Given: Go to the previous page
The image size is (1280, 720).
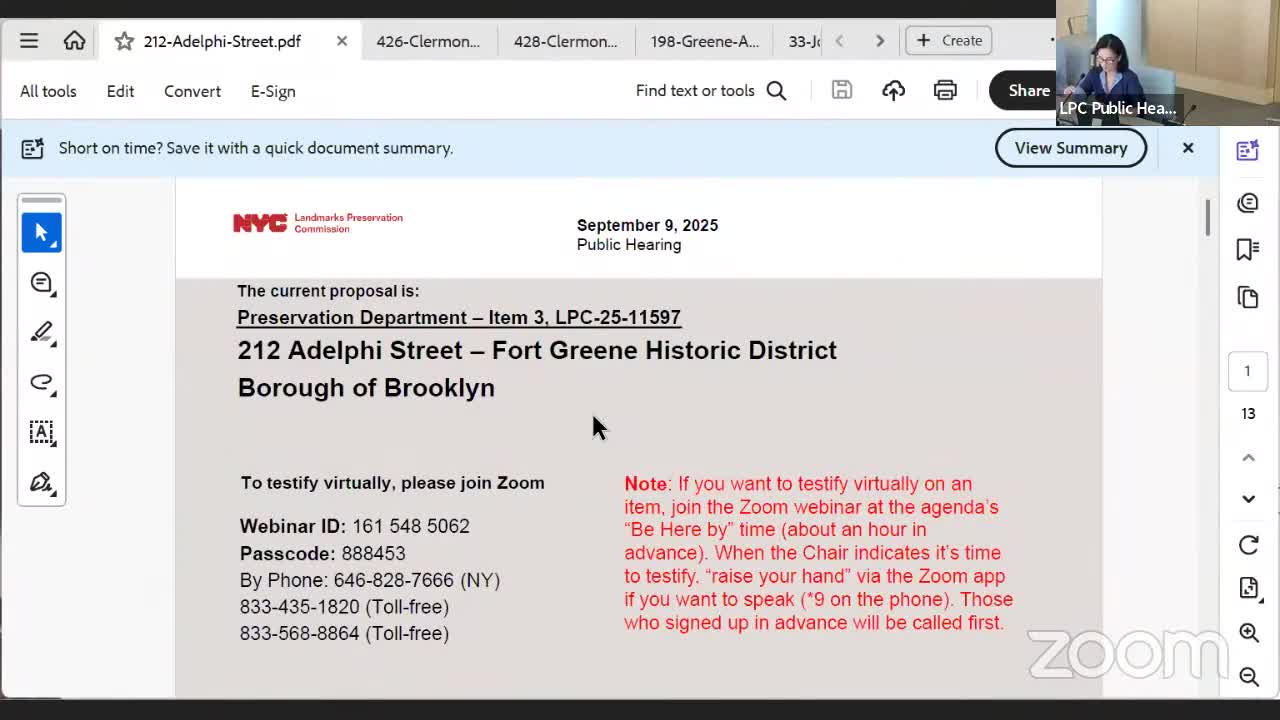Looking at the screenshot, I should click(x=1248, y=458).
